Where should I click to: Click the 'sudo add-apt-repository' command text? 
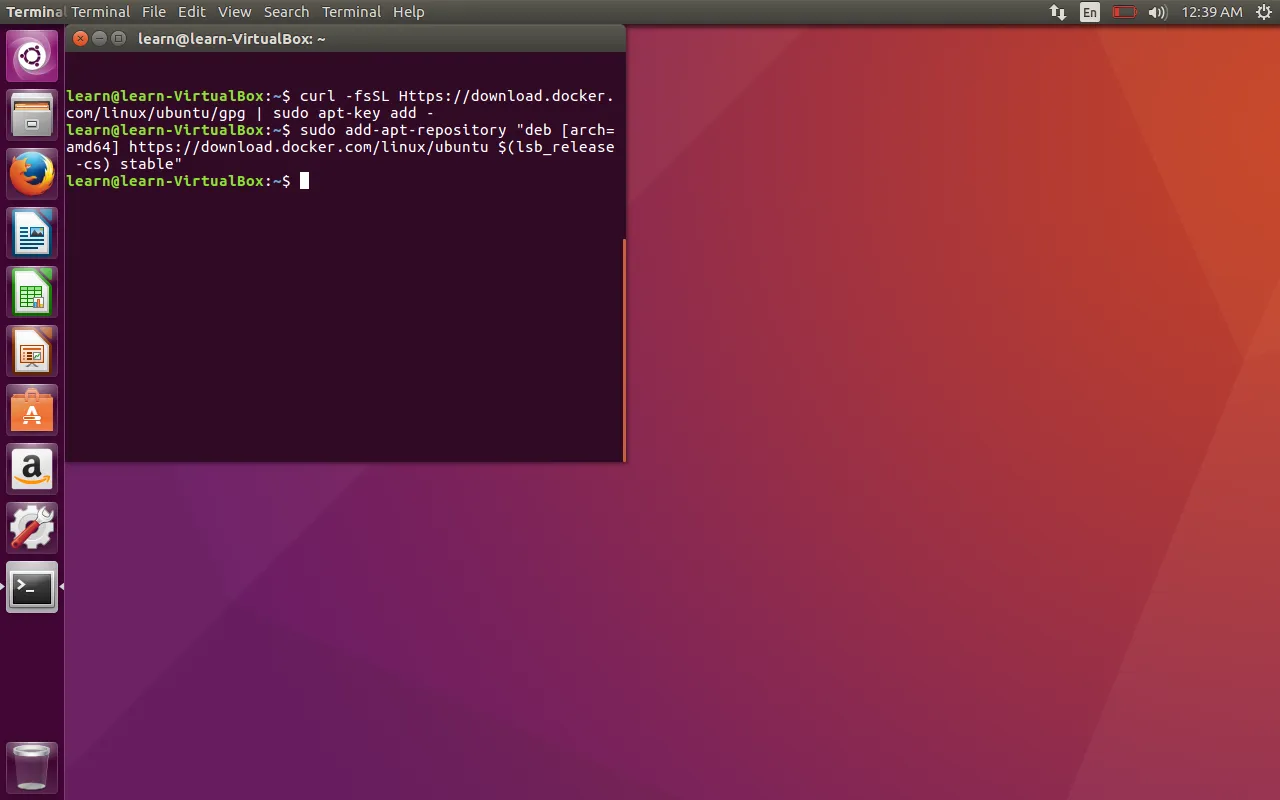point(403,130)
